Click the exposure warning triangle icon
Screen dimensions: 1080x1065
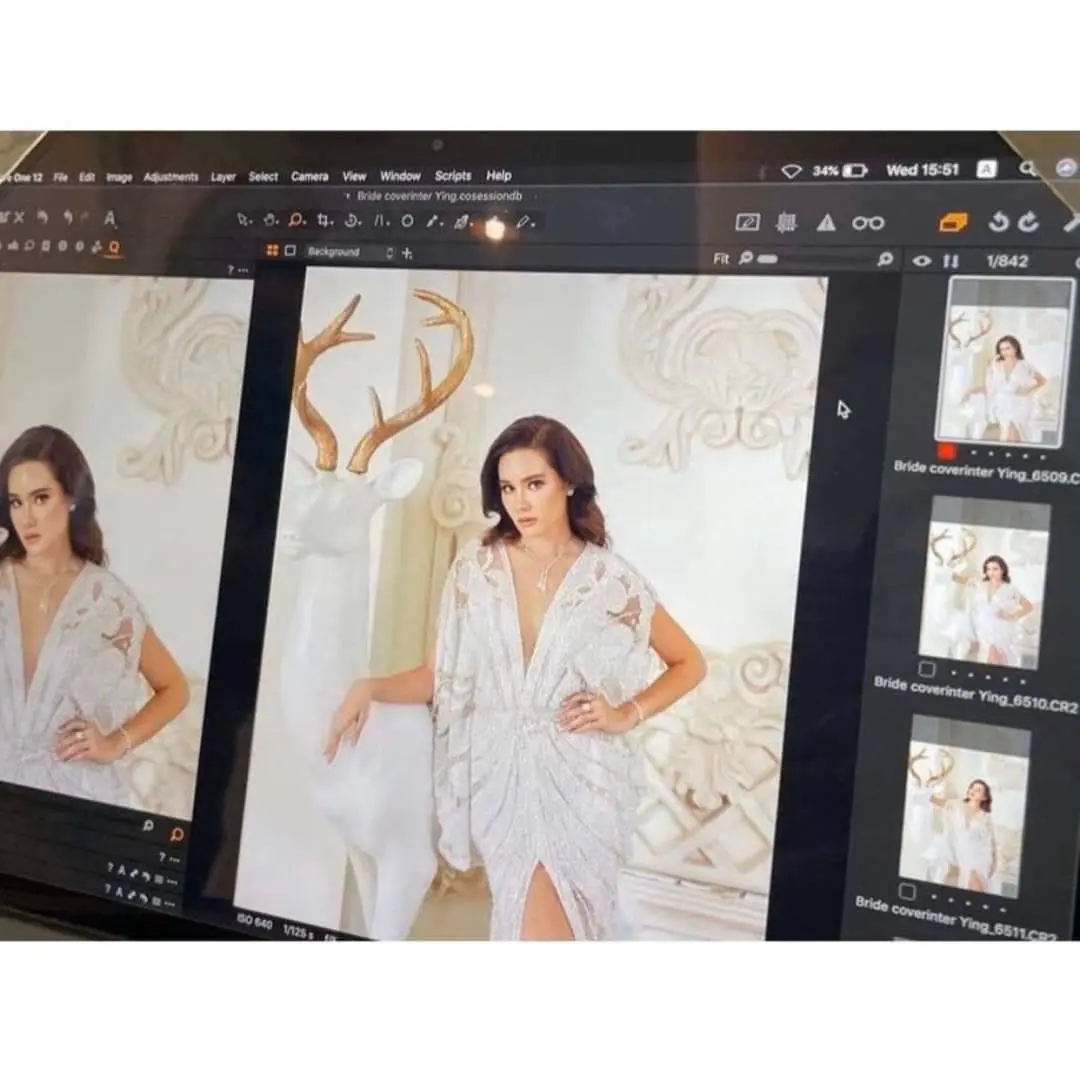826,222
